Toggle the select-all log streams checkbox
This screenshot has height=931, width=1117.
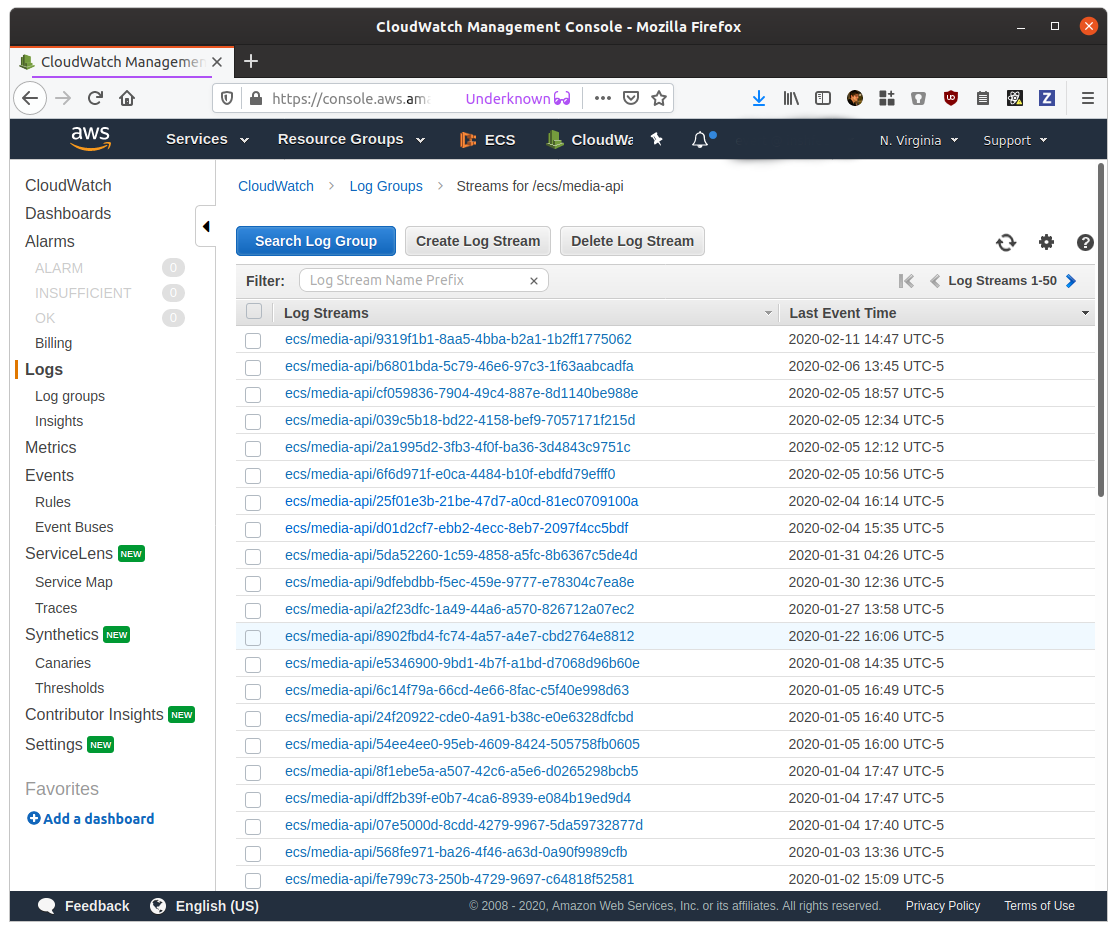click(x=254, y=312)
